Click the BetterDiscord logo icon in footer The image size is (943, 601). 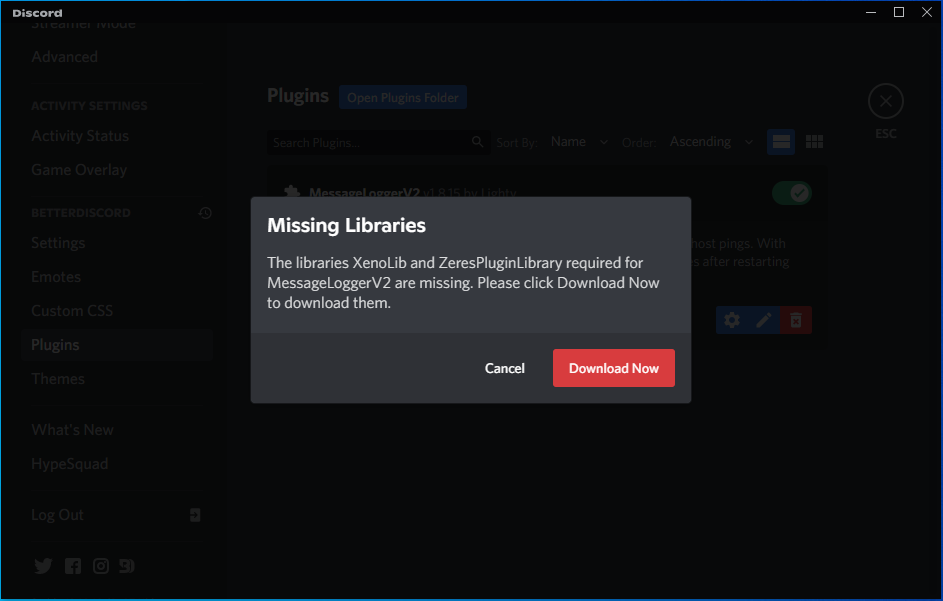127,566
